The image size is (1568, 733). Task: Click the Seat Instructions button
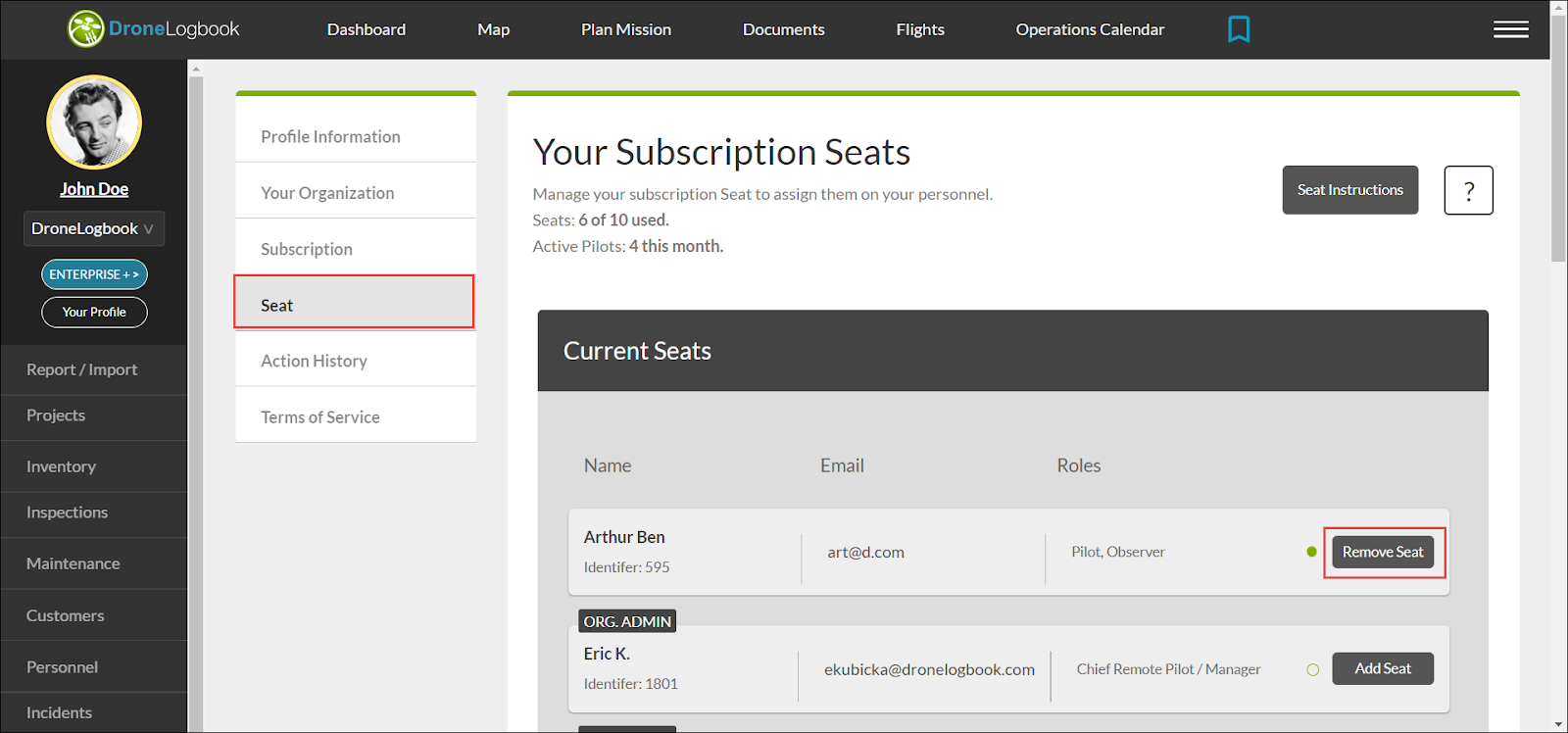point(1350,190)
